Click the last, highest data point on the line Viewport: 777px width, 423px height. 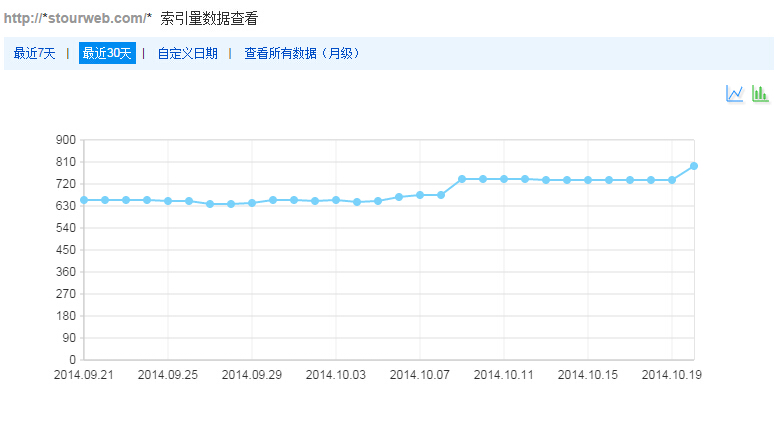[x=693, y=166]
